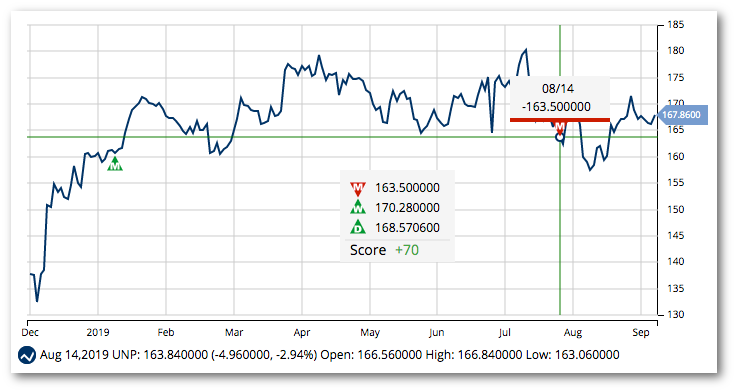The height and width of the screenshot is (392, 736).
Task: Click the circular crosshair point on the price line
Action: tap(560, 137)
